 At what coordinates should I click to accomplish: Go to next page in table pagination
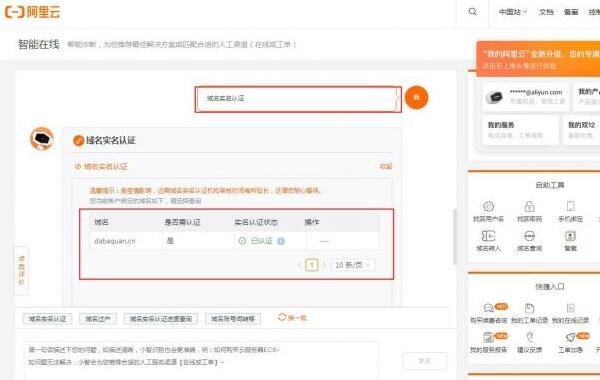(x=324, y=265)
